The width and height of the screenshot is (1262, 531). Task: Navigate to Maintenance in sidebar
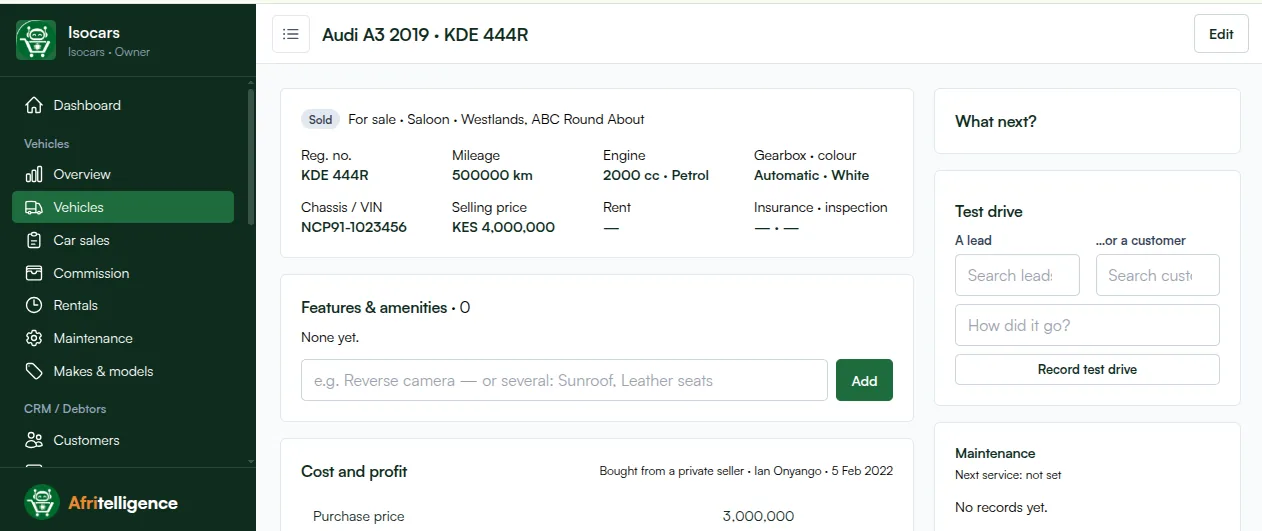pyautogui.click(x=123, y=338)
